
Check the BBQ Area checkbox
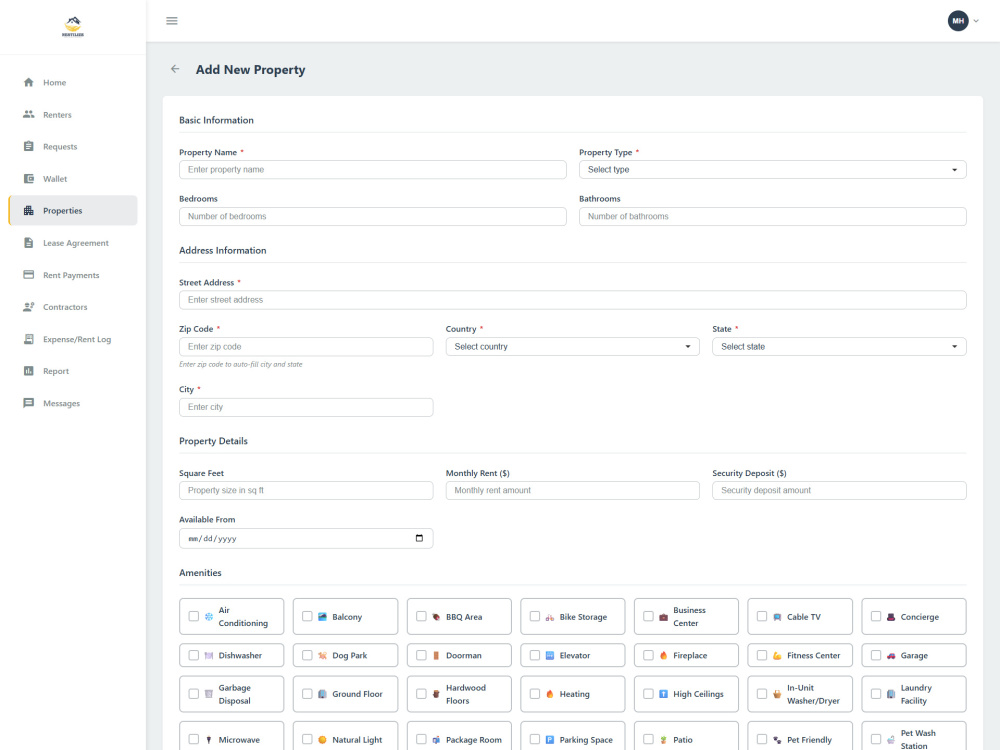421,616
